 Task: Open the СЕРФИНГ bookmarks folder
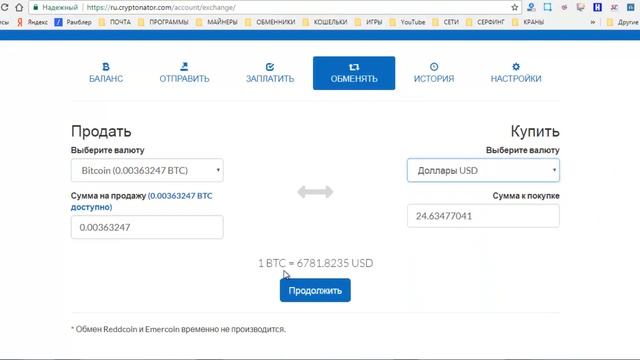click(485, 22)
